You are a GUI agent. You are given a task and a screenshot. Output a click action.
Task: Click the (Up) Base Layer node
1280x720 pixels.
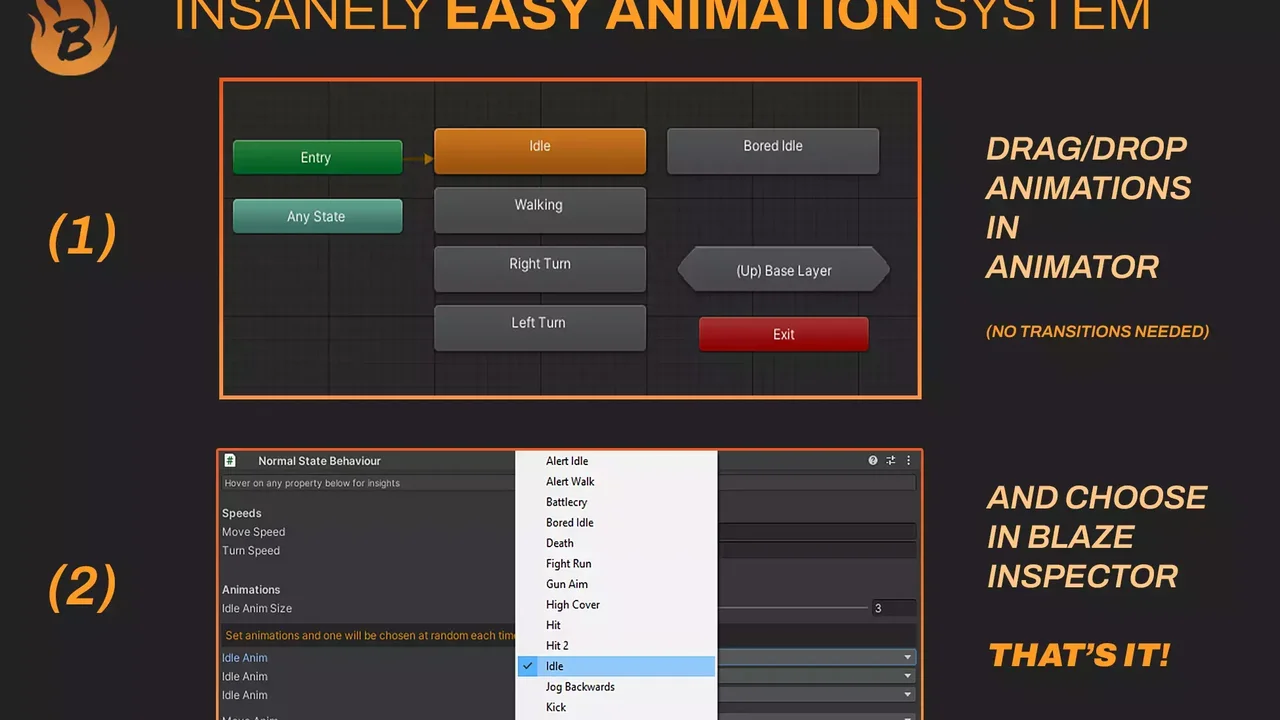[784, 270]
